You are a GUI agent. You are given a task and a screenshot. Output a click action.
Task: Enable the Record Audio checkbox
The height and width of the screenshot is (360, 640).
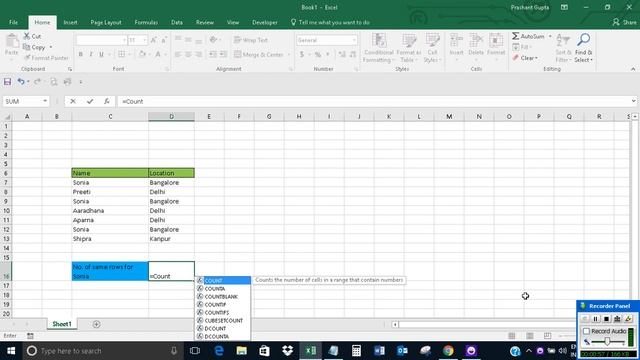(587, 331)
